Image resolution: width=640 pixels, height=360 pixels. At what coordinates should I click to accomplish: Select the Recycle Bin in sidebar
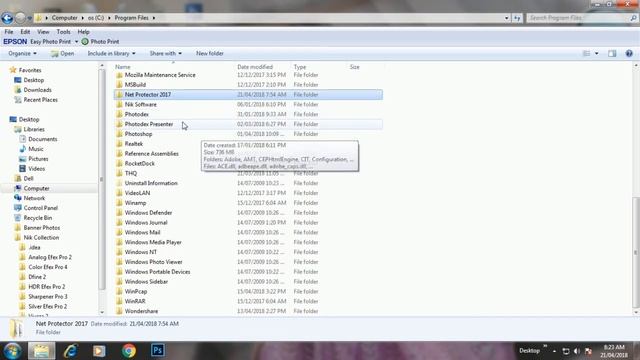tap(37, 218)
